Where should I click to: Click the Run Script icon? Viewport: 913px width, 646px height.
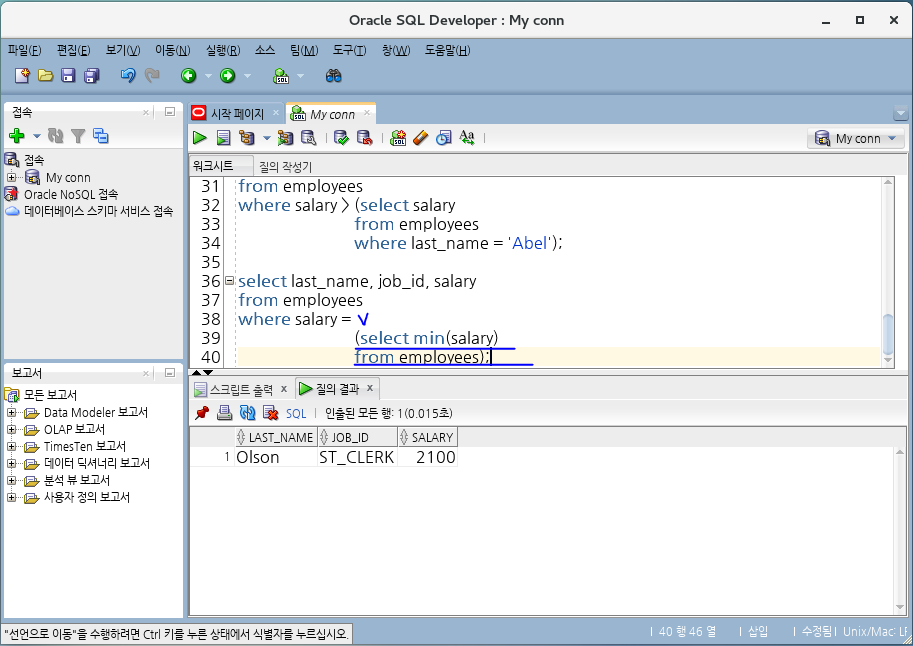[224, 137]
